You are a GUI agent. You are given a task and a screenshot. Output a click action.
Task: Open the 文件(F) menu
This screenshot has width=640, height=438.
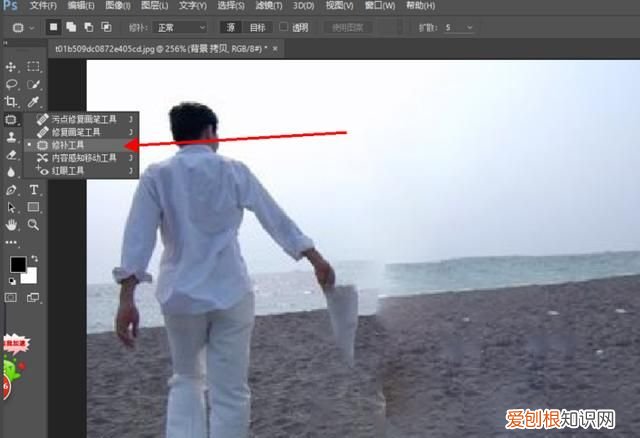(43, 6)
